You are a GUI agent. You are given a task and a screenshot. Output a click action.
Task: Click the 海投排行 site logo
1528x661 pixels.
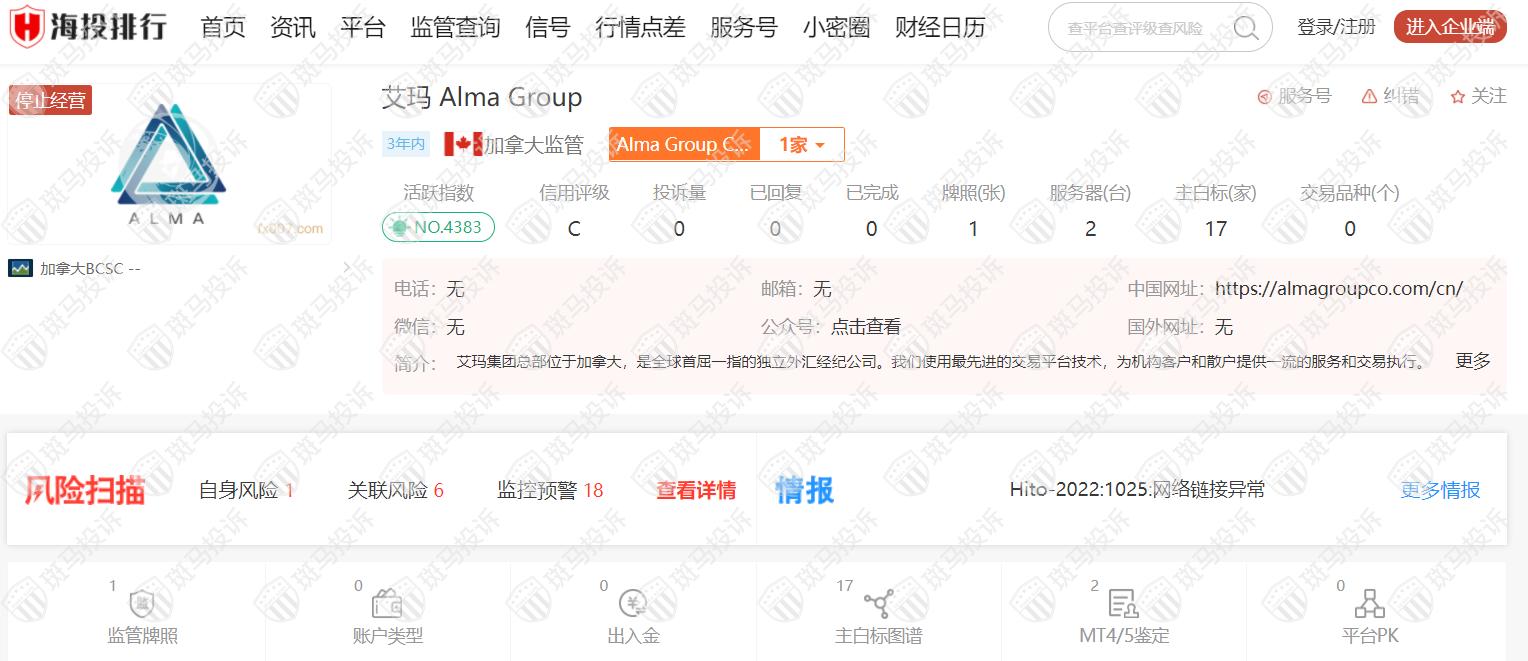88,27
